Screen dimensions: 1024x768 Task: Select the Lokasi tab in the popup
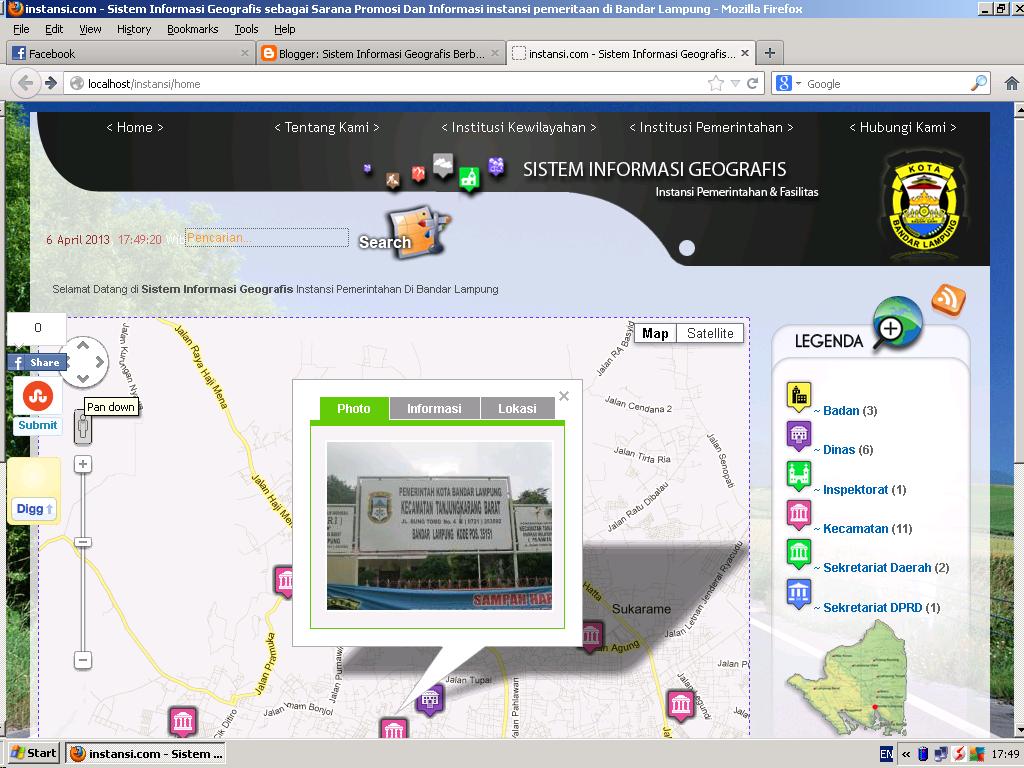tap(517, 408)
